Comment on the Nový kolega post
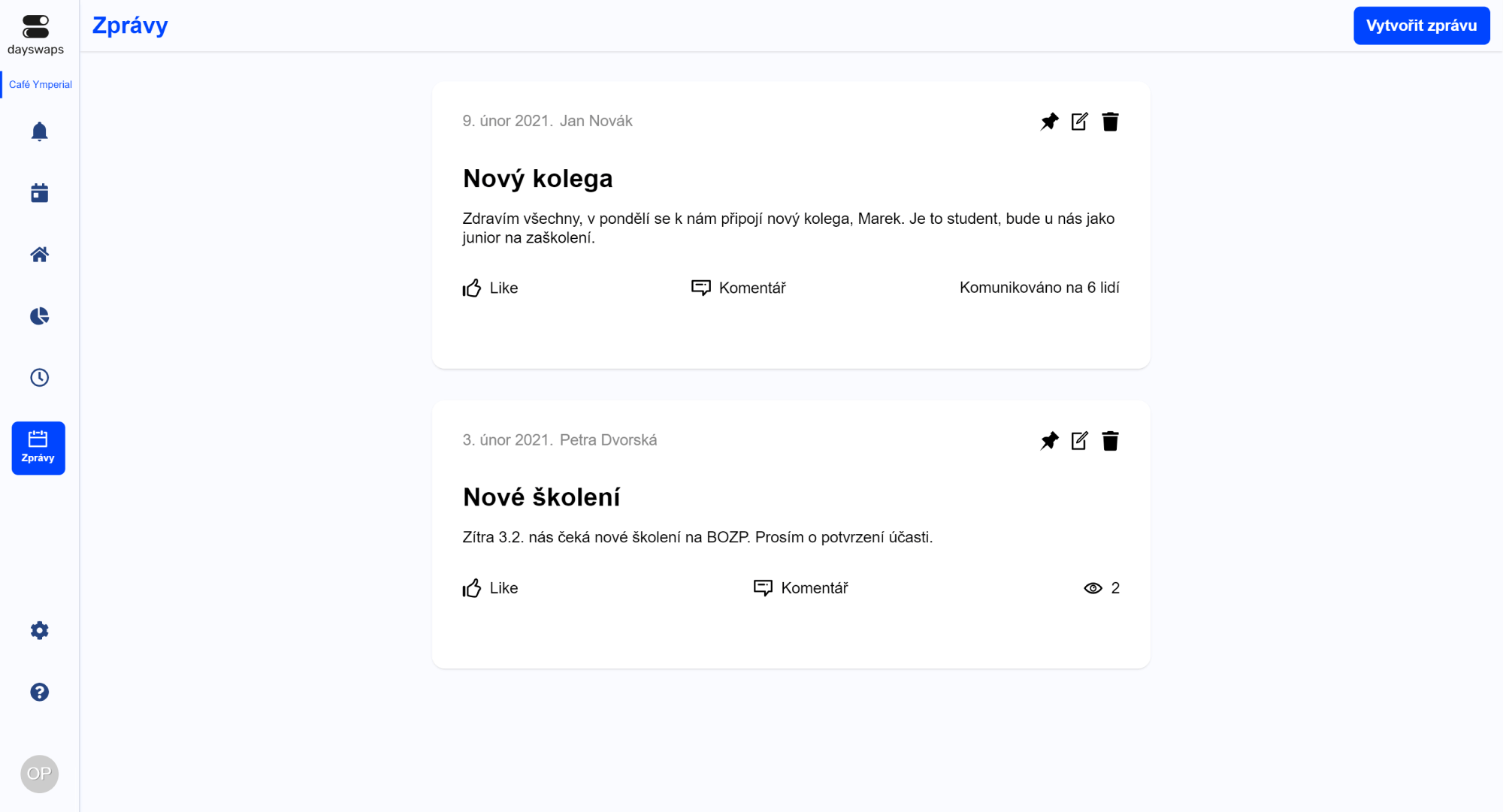Viewport: 1503px width, 812px height. click(x=738, y=288)
